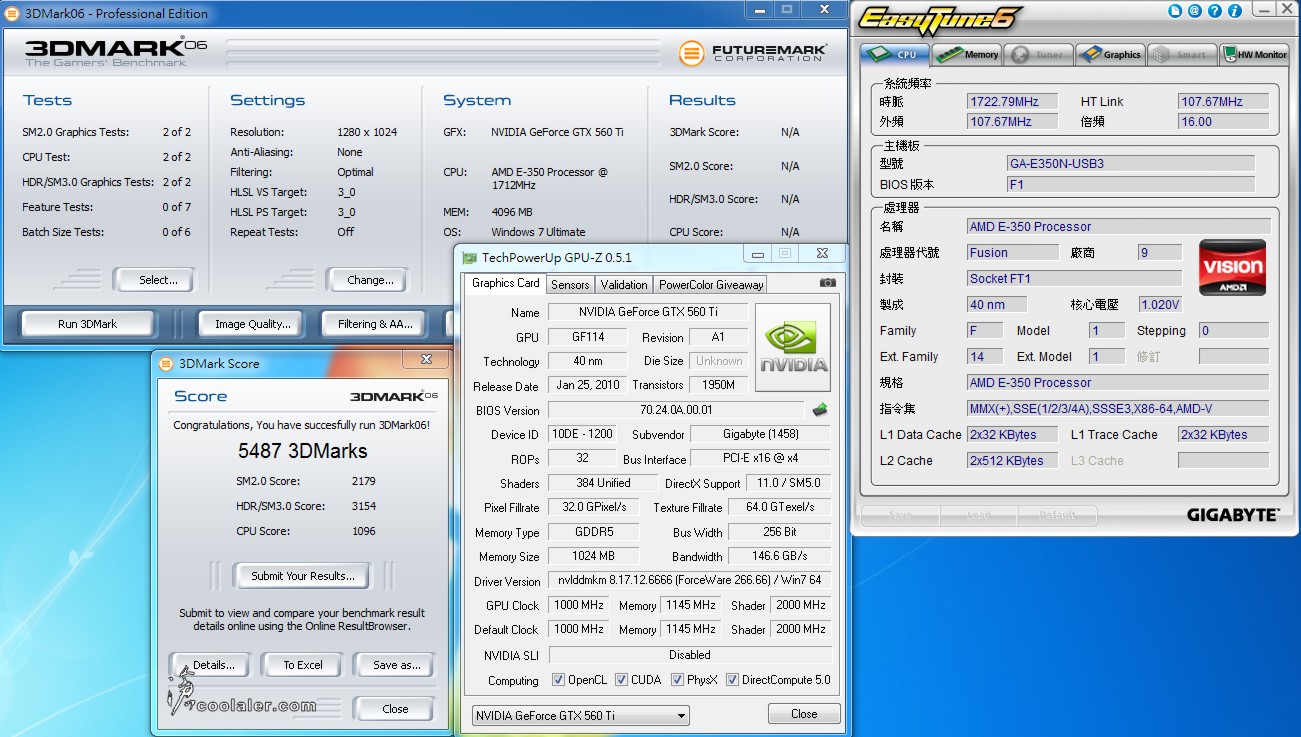Screen dimensions: 1301x737
Task: Open the HW Monitor tab in EasyTune6
Action: (1254, 54)
